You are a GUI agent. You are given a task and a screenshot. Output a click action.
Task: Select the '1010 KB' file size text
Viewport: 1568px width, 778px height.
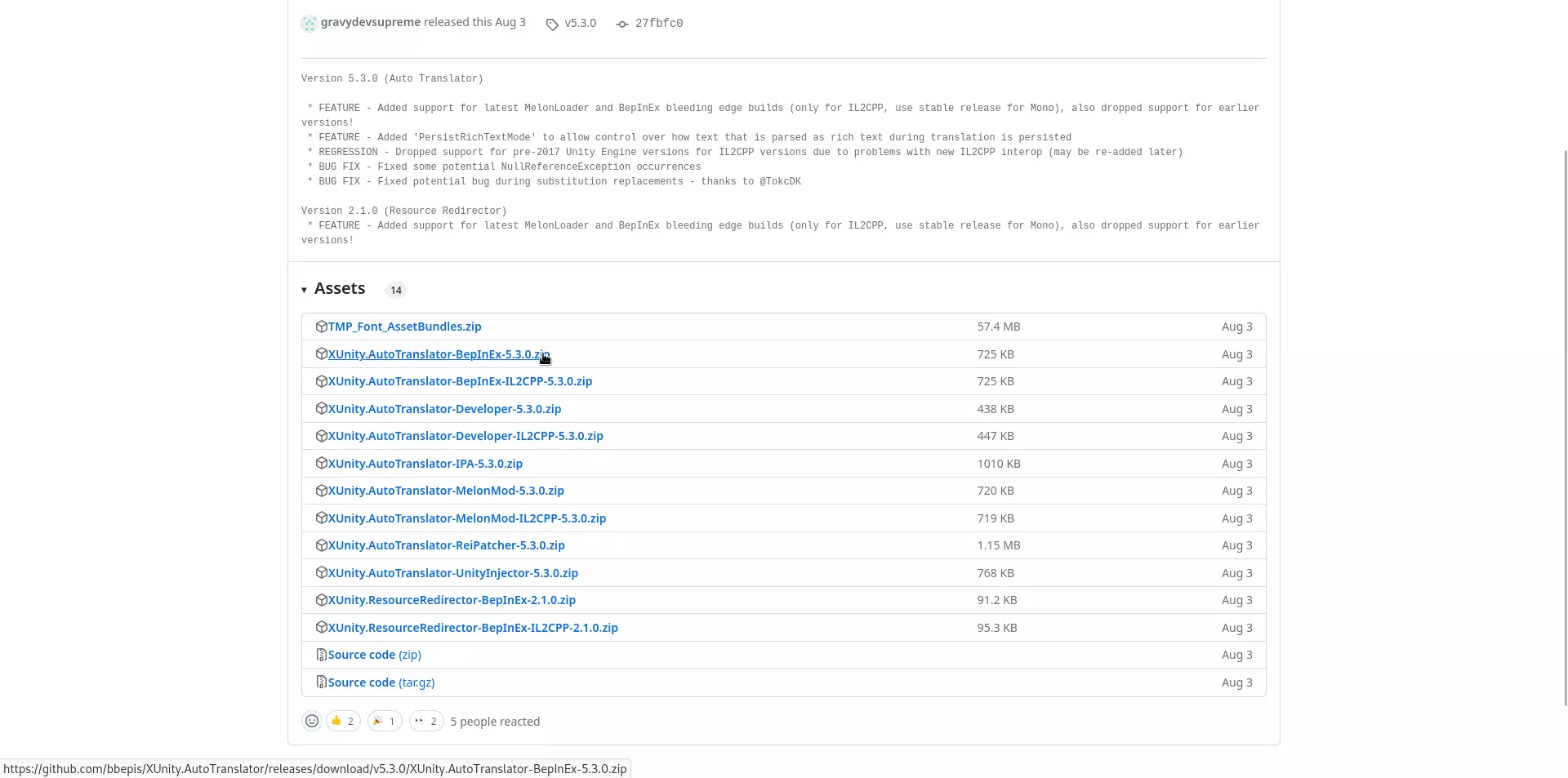click(999, 464)
